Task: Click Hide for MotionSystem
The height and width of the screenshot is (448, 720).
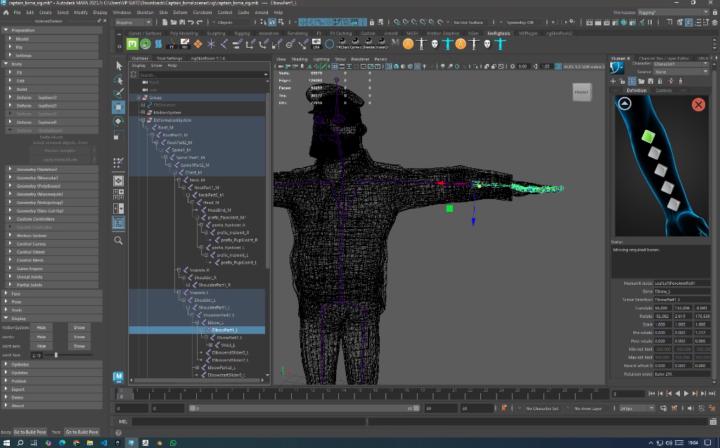Action: point(41,328)
